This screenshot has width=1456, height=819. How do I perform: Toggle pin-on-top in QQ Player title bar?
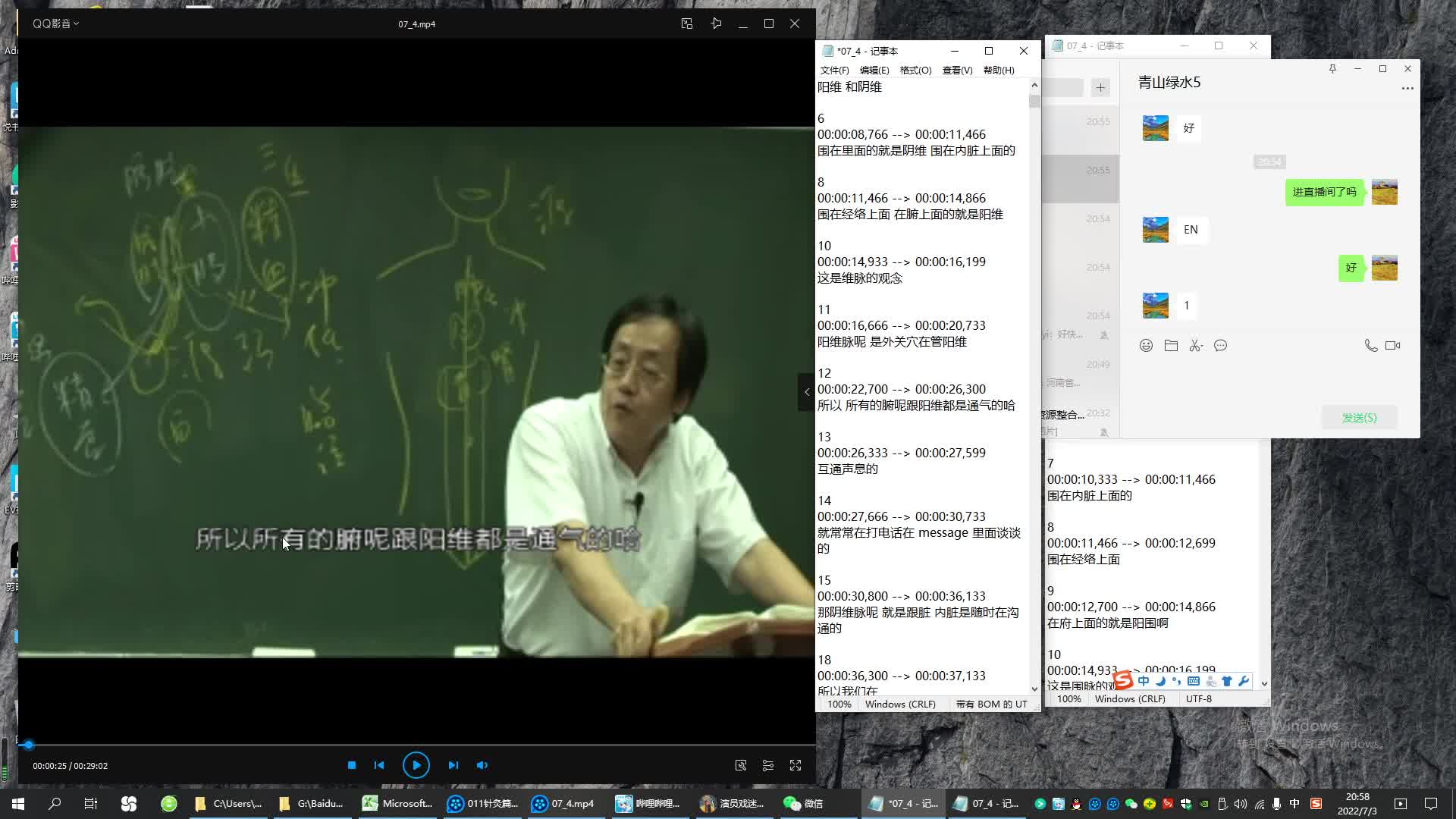pos(716,24)
